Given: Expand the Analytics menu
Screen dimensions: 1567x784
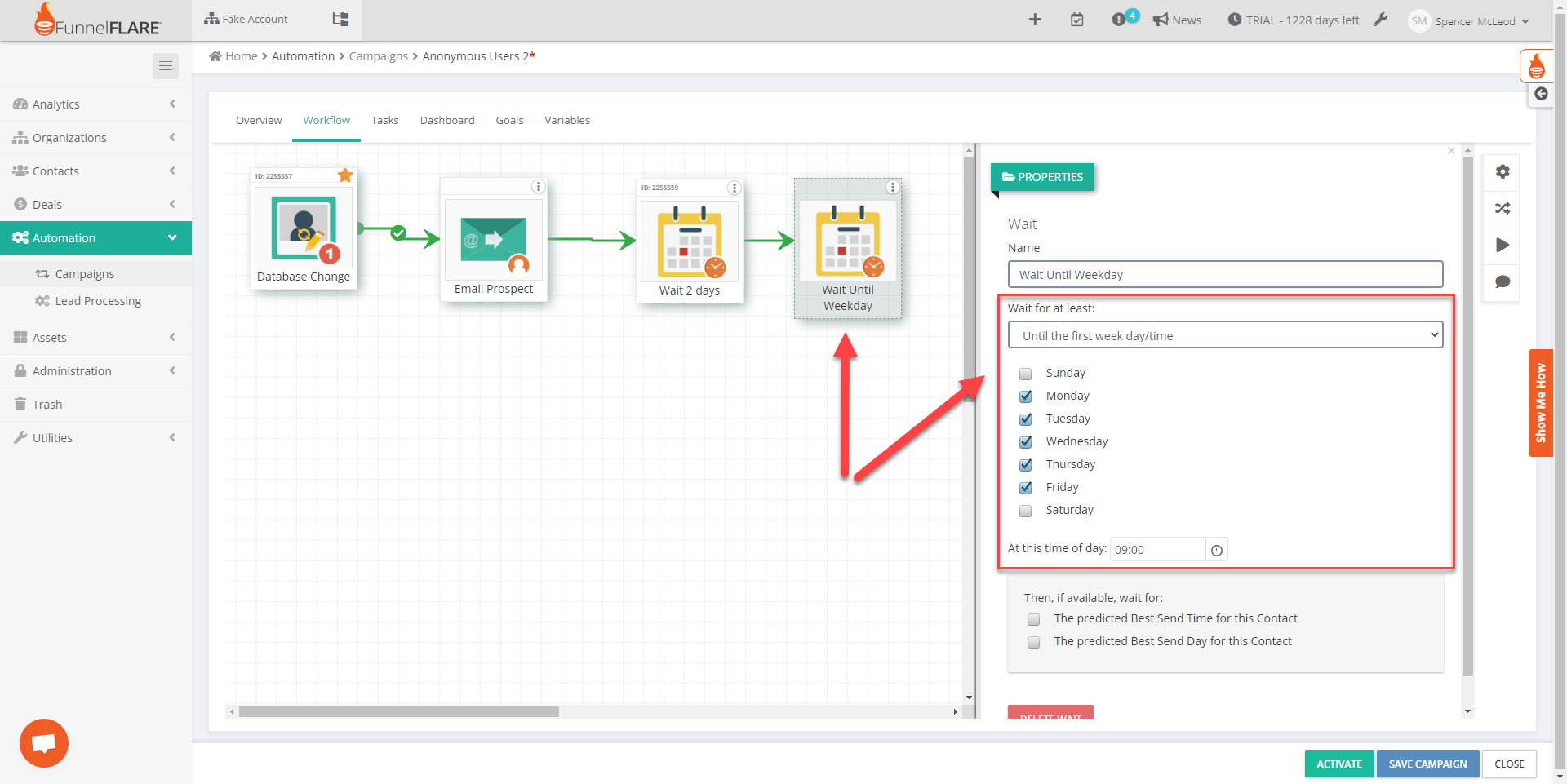Looking at the screenshot, I should (95, 104).
